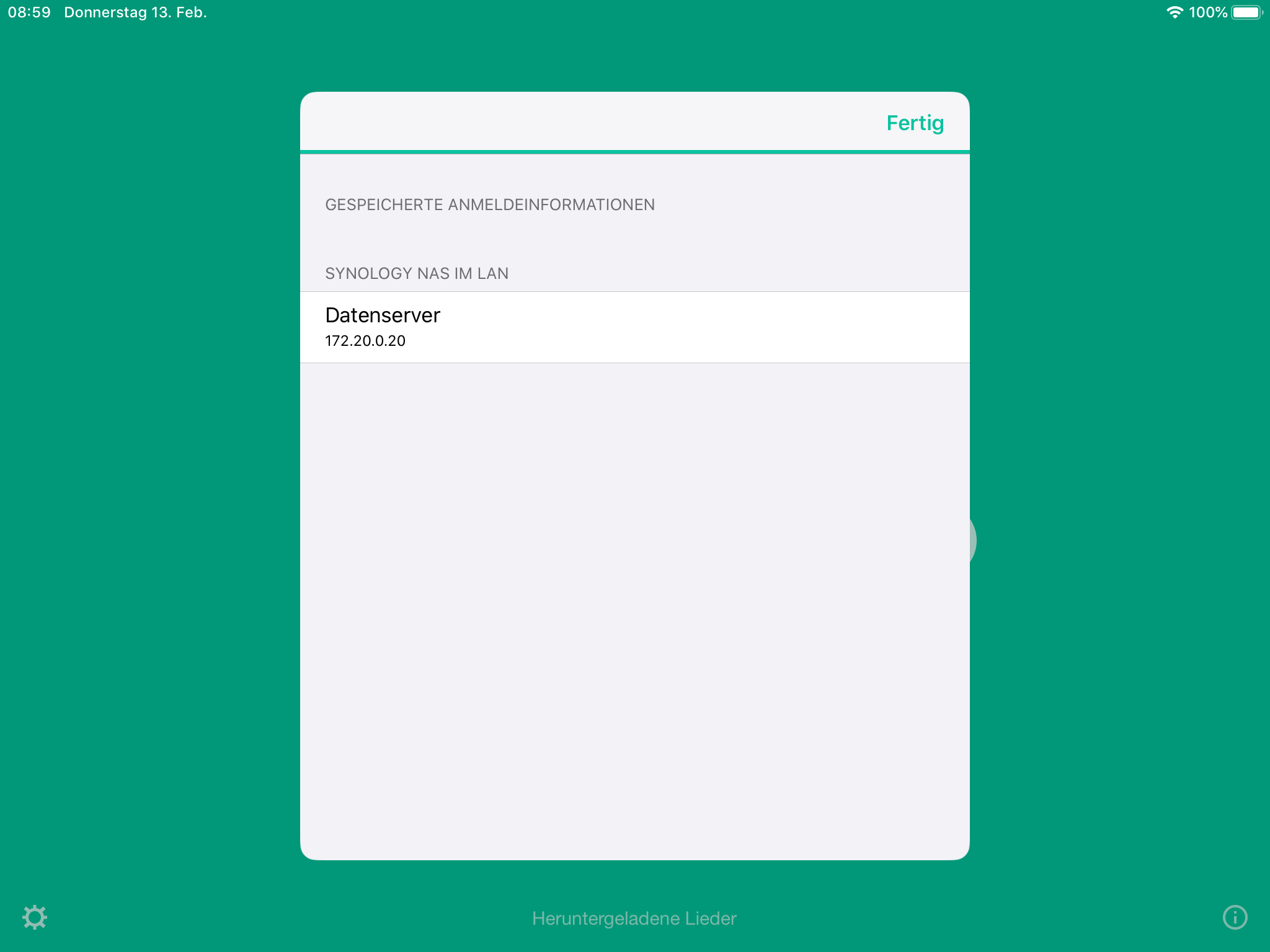The image size is (1270, 952).
Task: Click the blank dialog header left of Fertig
Action: click(x=589, y=121)
